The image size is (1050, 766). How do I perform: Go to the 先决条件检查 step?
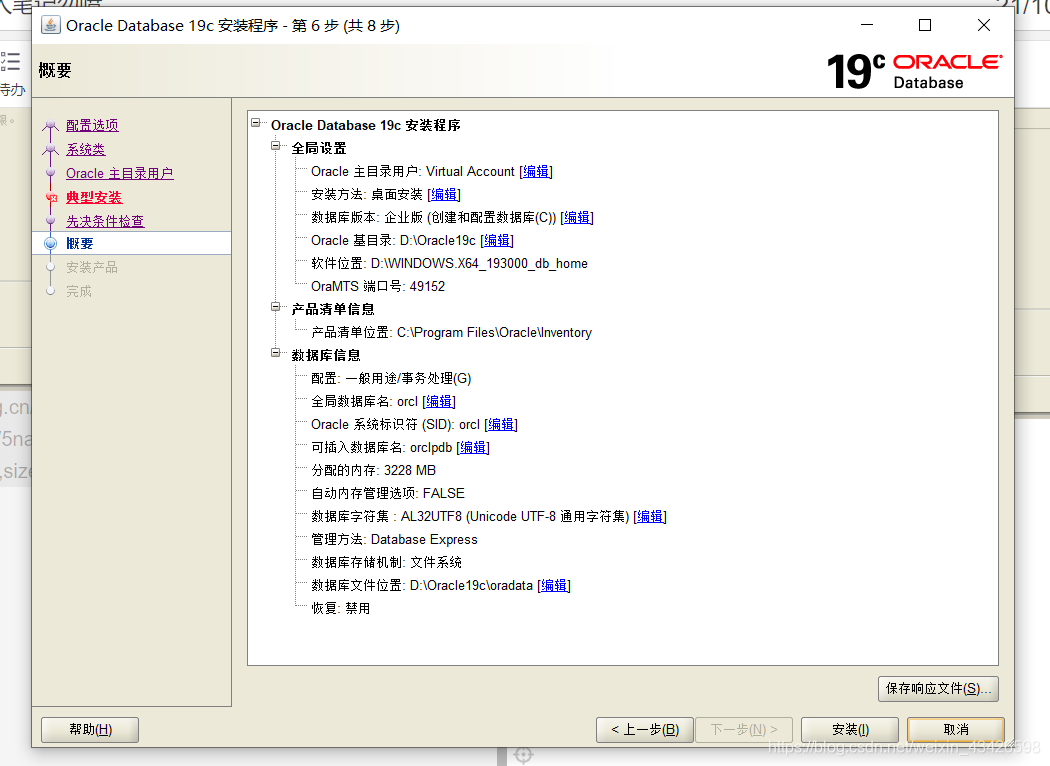(105, 221)
